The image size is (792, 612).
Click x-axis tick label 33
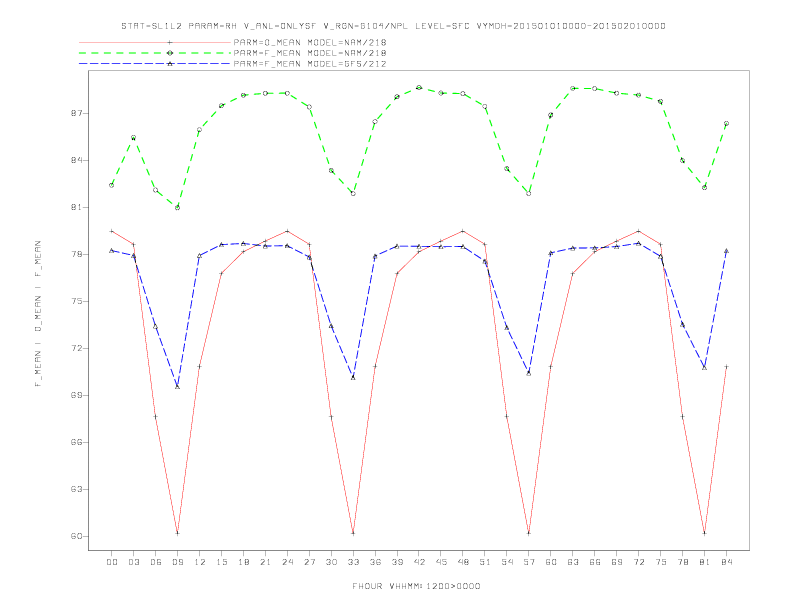[353, 562]
